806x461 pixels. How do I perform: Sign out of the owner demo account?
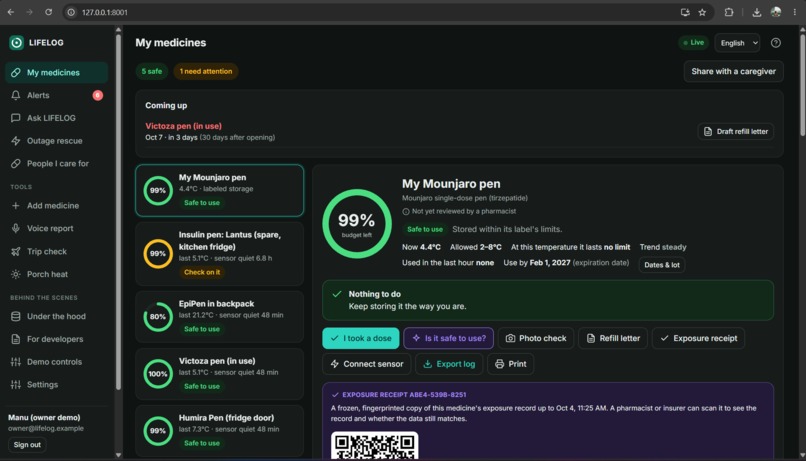(27, 445)
